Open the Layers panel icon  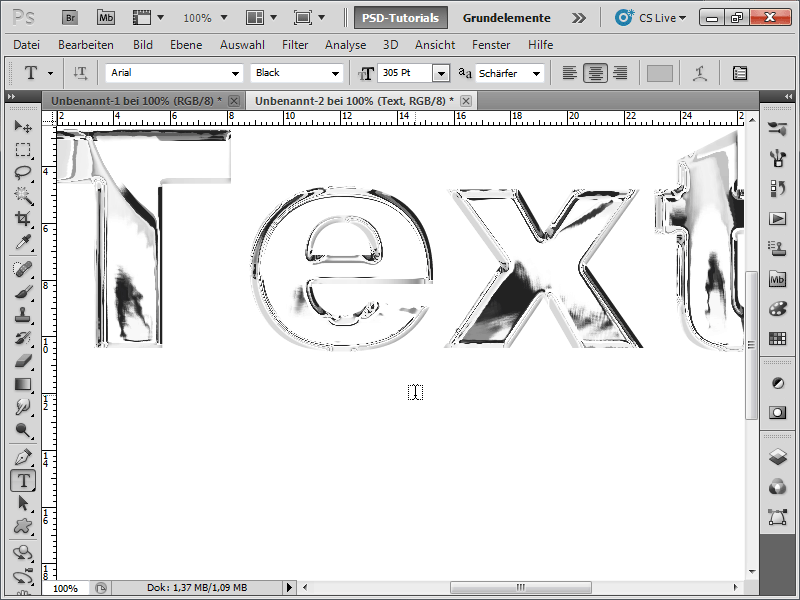[x=777, y=456]
